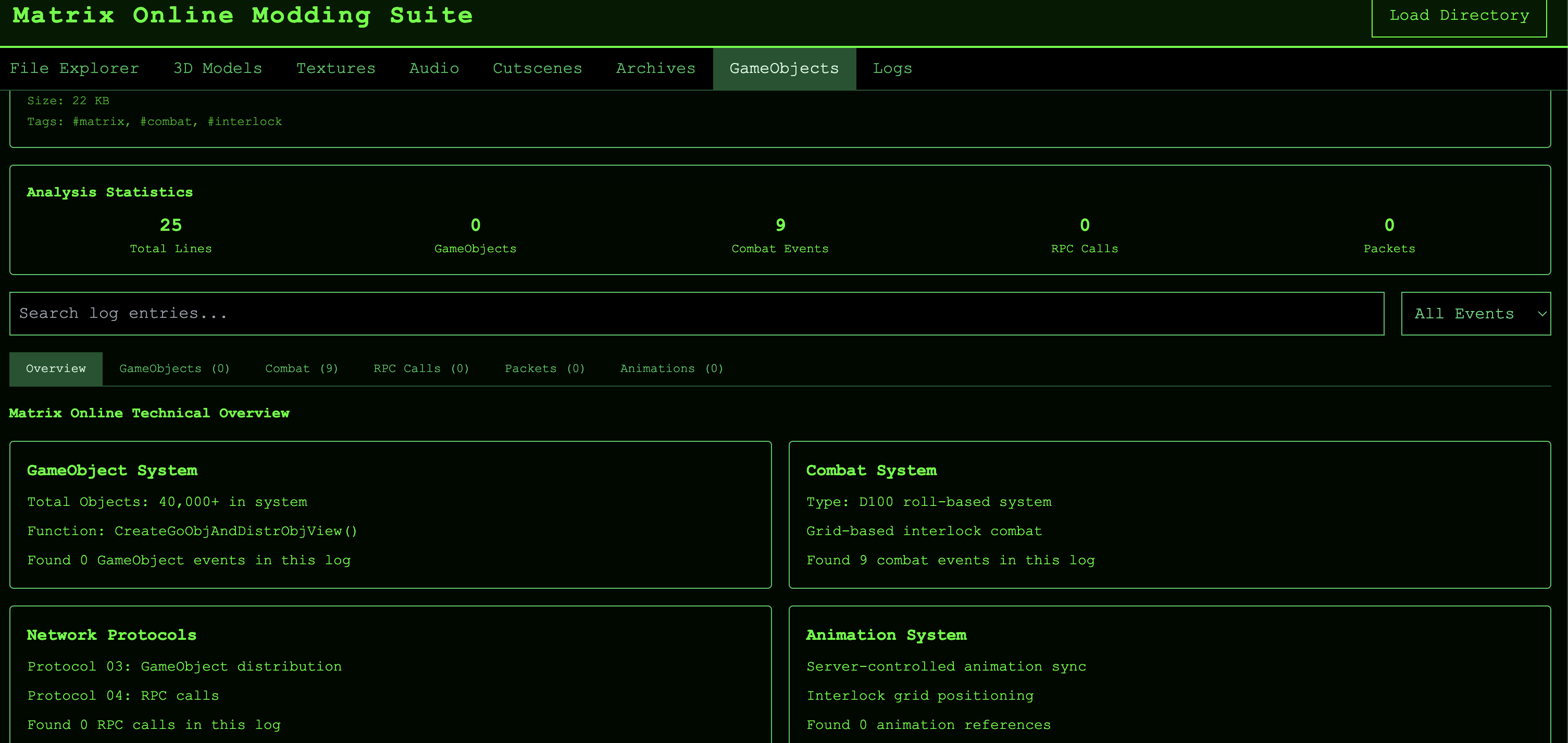Click the Load Directory button
Screen dimensions: 1568x743
pos(1459,16)
